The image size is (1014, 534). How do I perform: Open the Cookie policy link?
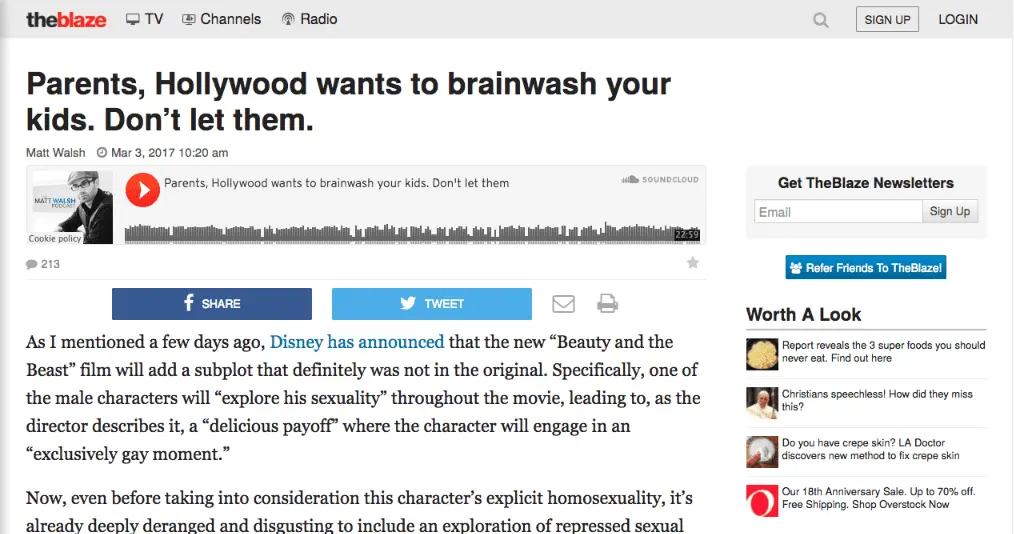tap(55, 239)
